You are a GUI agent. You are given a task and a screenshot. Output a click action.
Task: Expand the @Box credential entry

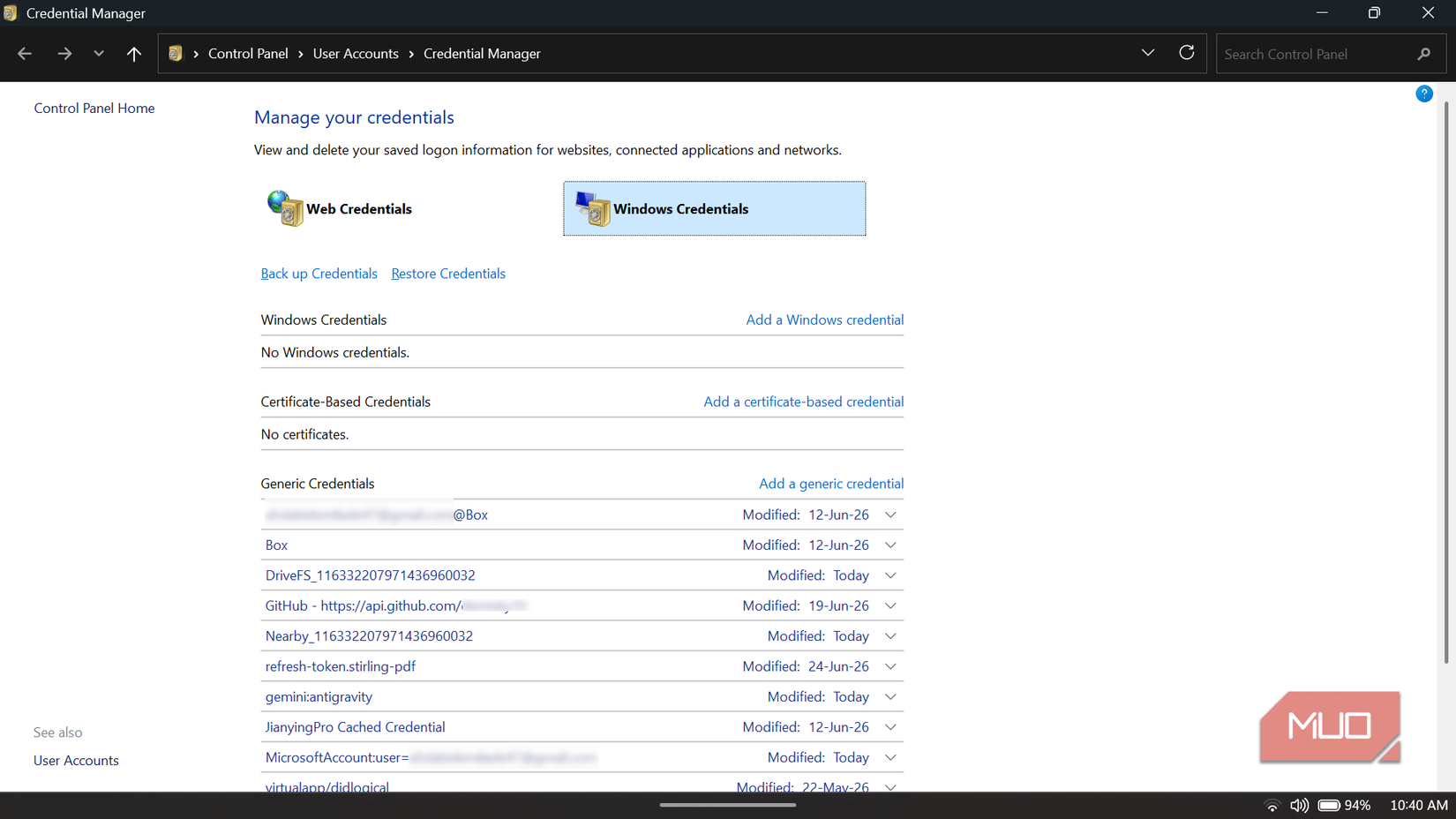click(890, 515)
